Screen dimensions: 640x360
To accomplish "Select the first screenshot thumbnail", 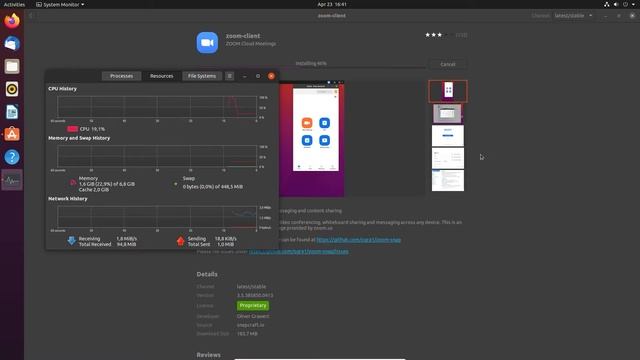I will [448, 91].
